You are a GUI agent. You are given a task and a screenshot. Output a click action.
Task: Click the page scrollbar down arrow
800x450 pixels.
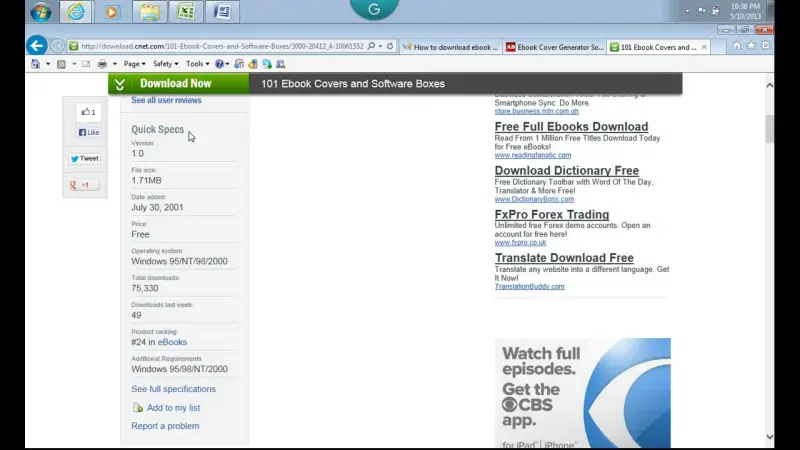pos(769,437)
